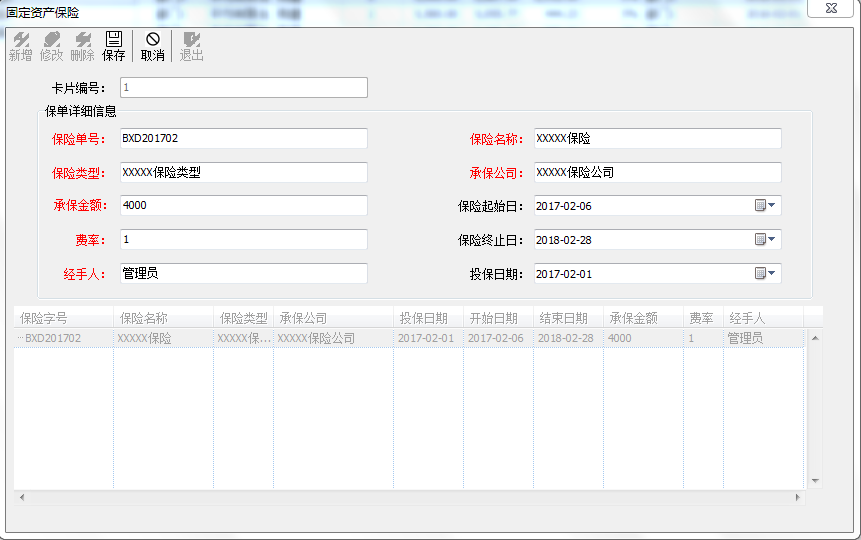Click the 承保公司 input field
The width and height of the screenshot is (861, 540).
tap(656, 172)
